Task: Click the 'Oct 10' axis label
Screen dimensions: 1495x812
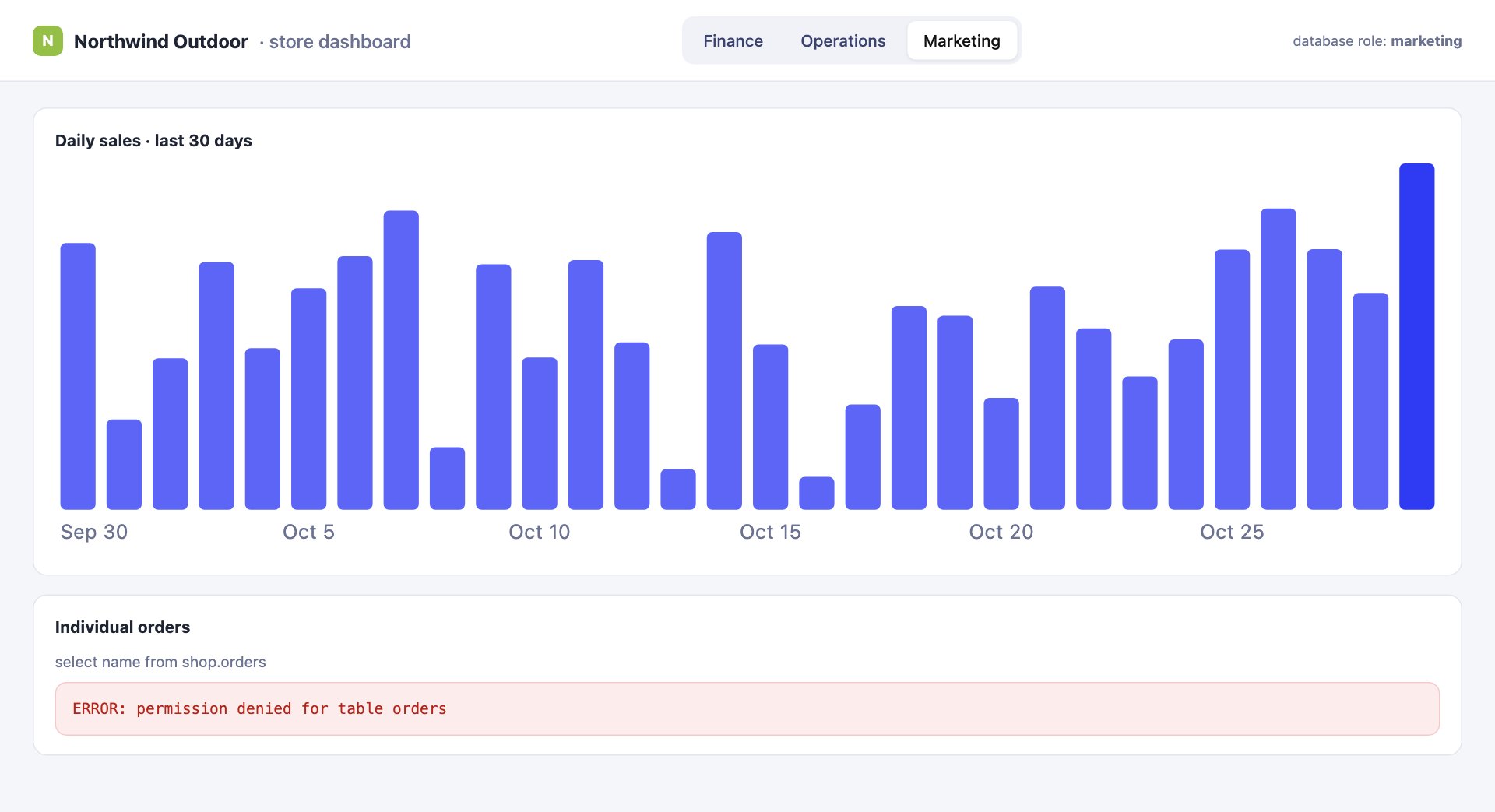Action: pyautogui.click(x=539, y=532)
